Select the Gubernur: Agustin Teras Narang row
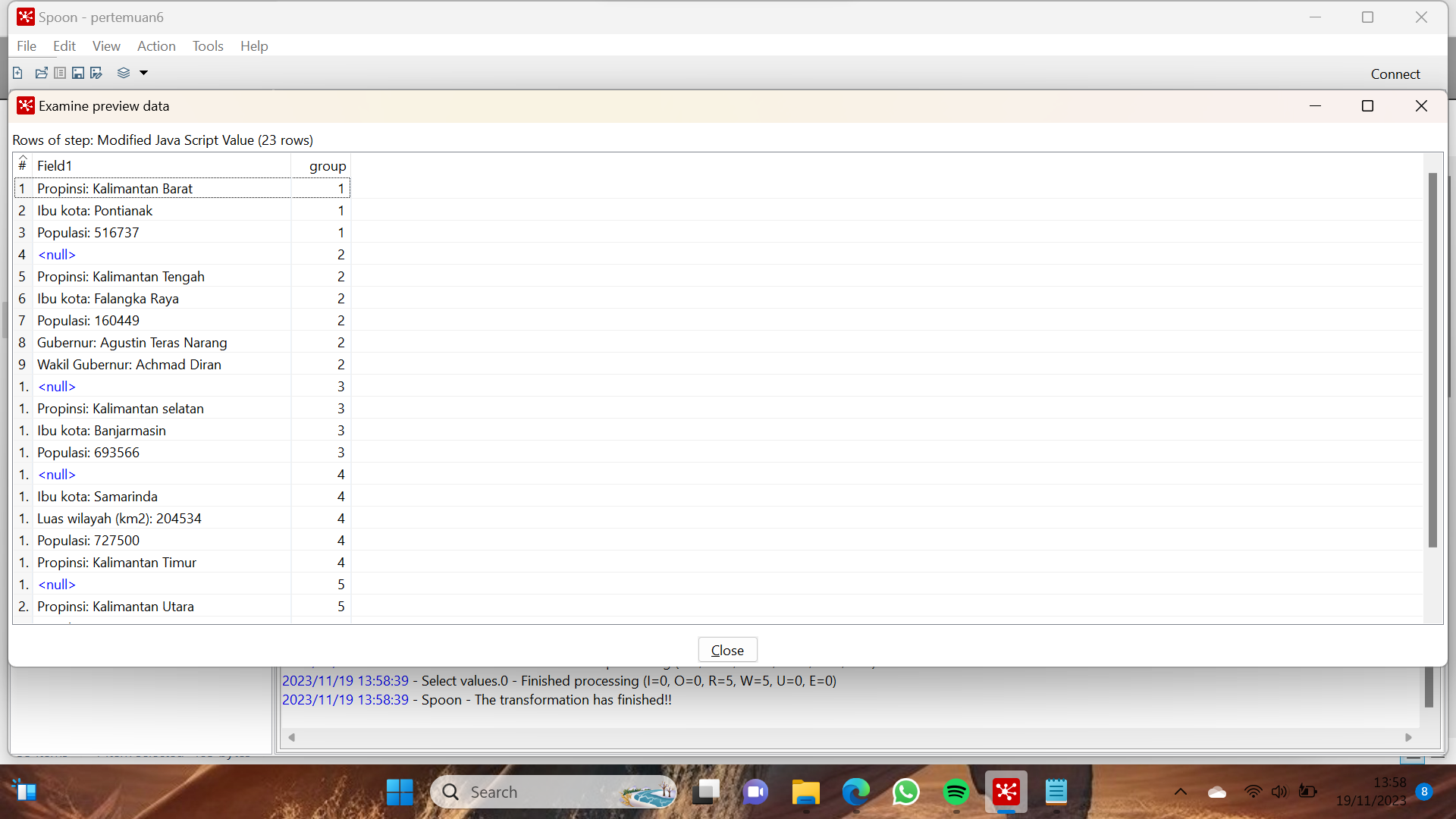Image resolution: width=1456 pixels, height=819 pixels. pyautogui.click(x=132, y=342)
